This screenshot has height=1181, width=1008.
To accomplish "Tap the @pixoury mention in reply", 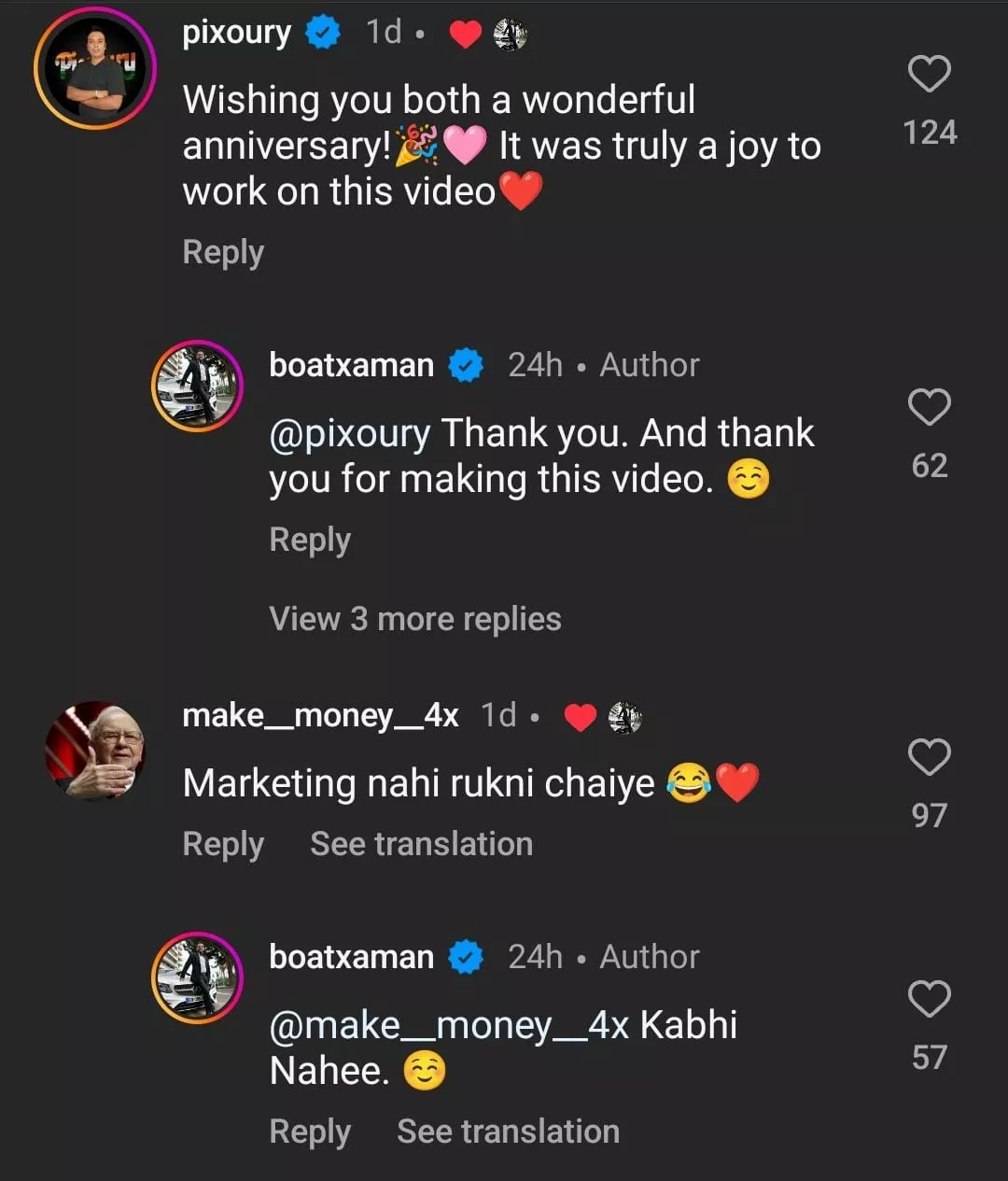I will tap(350, 433).
